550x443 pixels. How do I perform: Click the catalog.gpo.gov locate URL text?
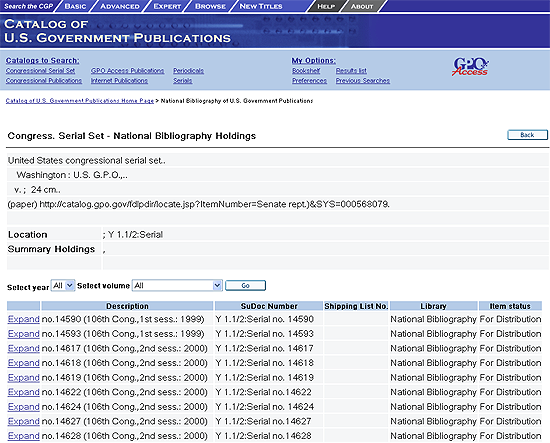click(214, 204)
